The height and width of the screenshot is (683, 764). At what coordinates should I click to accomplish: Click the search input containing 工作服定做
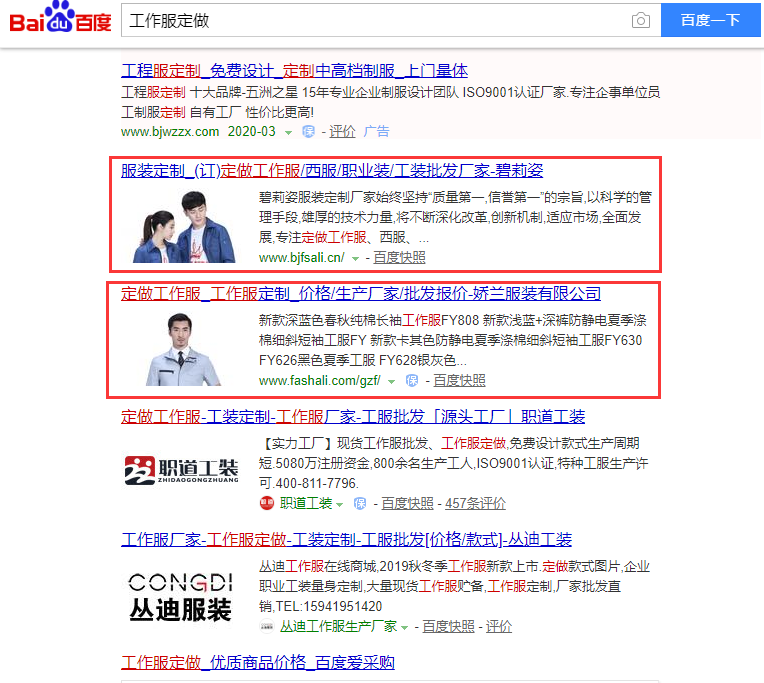point(375,20)
